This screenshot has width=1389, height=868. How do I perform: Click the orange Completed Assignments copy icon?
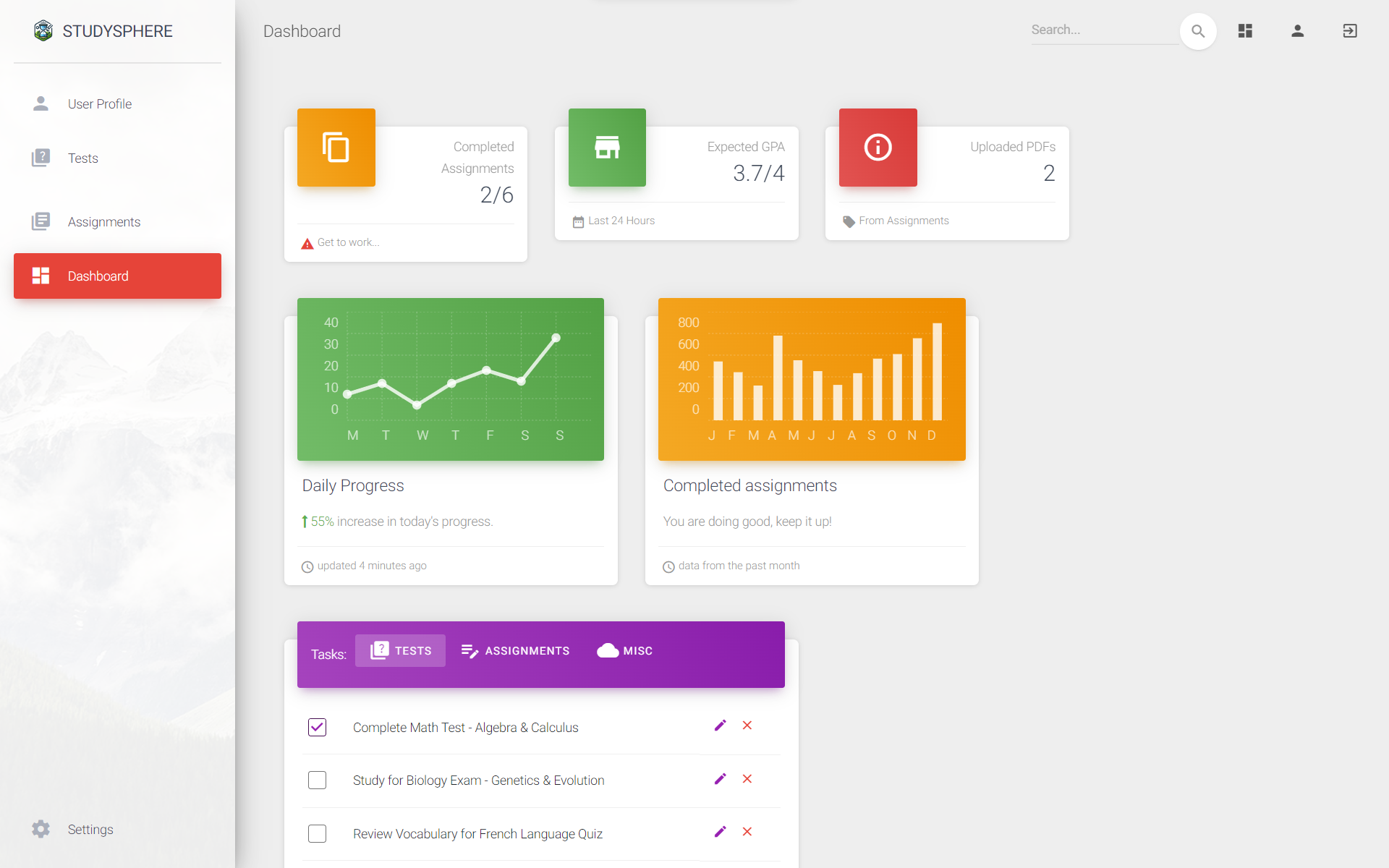pyautogui.click(x=336, y=148)
